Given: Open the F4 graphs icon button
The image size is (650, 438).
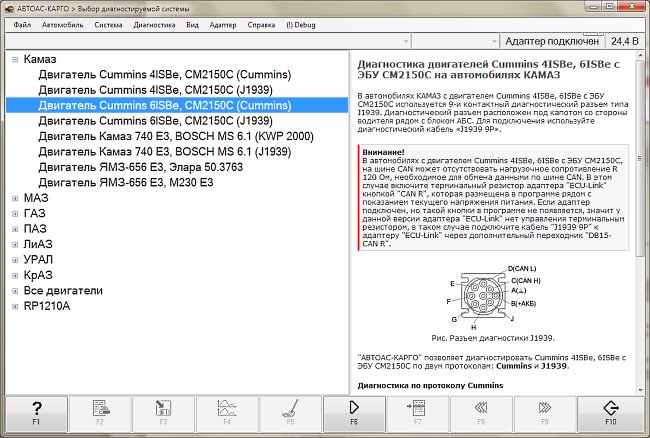Looking at the screenshot, I should click(227, 414).
